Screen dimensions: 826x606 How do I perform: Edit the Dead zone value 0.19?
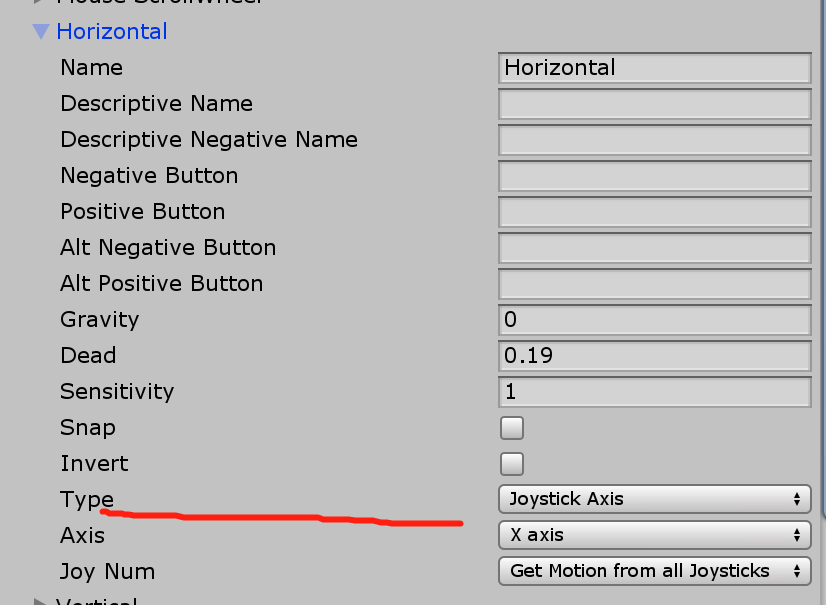(654, 356)
